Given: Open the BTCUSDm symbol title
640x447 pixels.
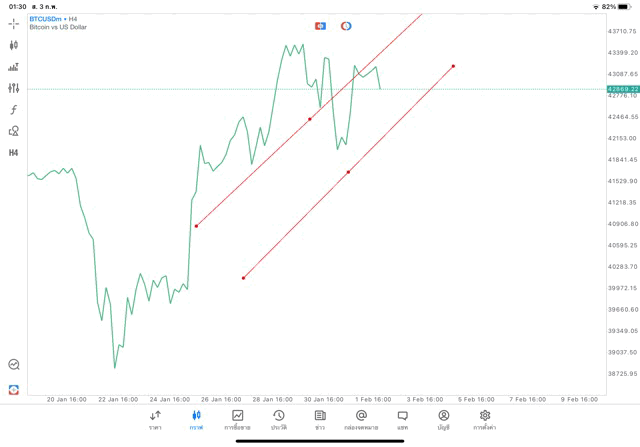Looking at the screenshot, I should tap(49, 18).
